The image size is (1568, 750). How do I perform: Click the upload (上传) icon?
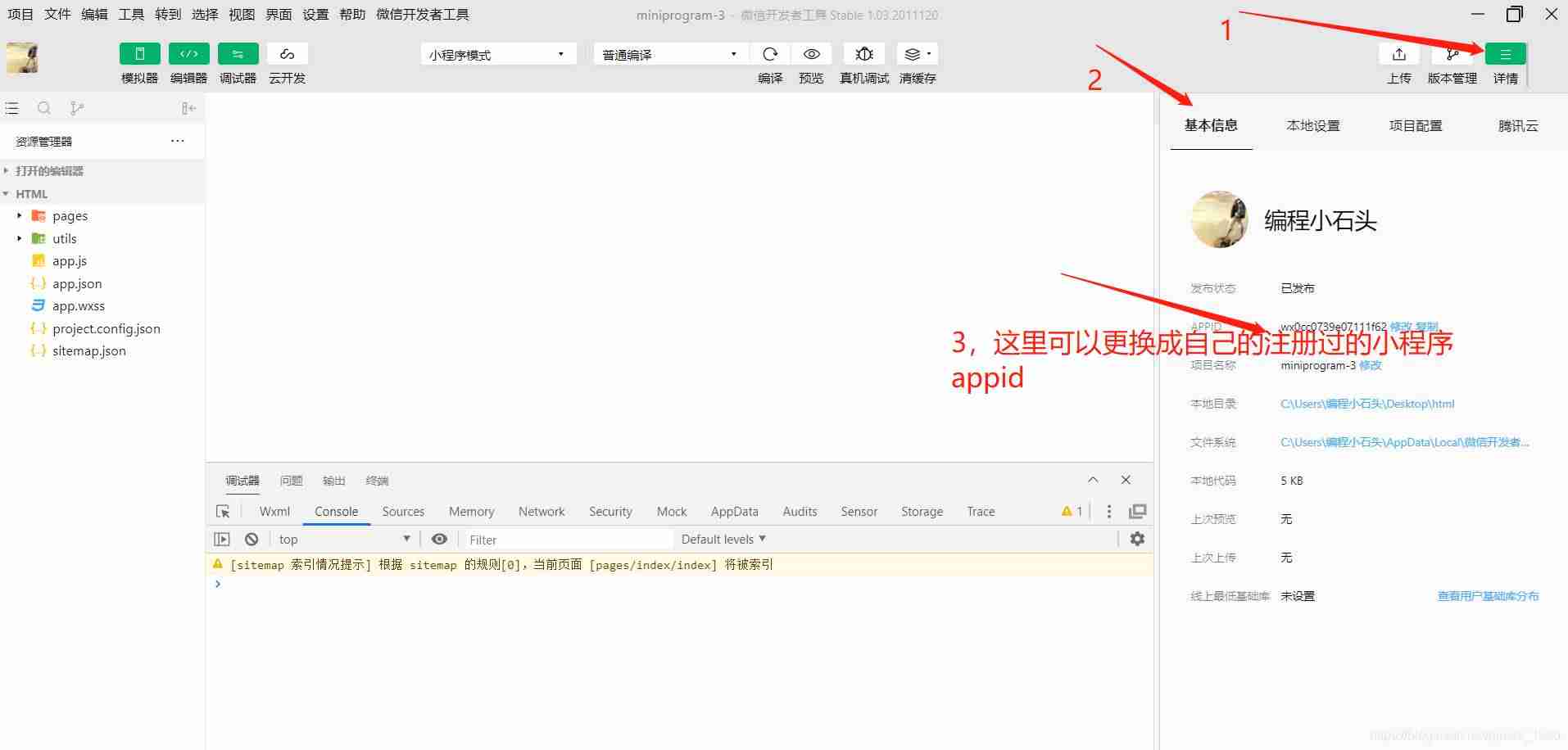click(1399, 54)
